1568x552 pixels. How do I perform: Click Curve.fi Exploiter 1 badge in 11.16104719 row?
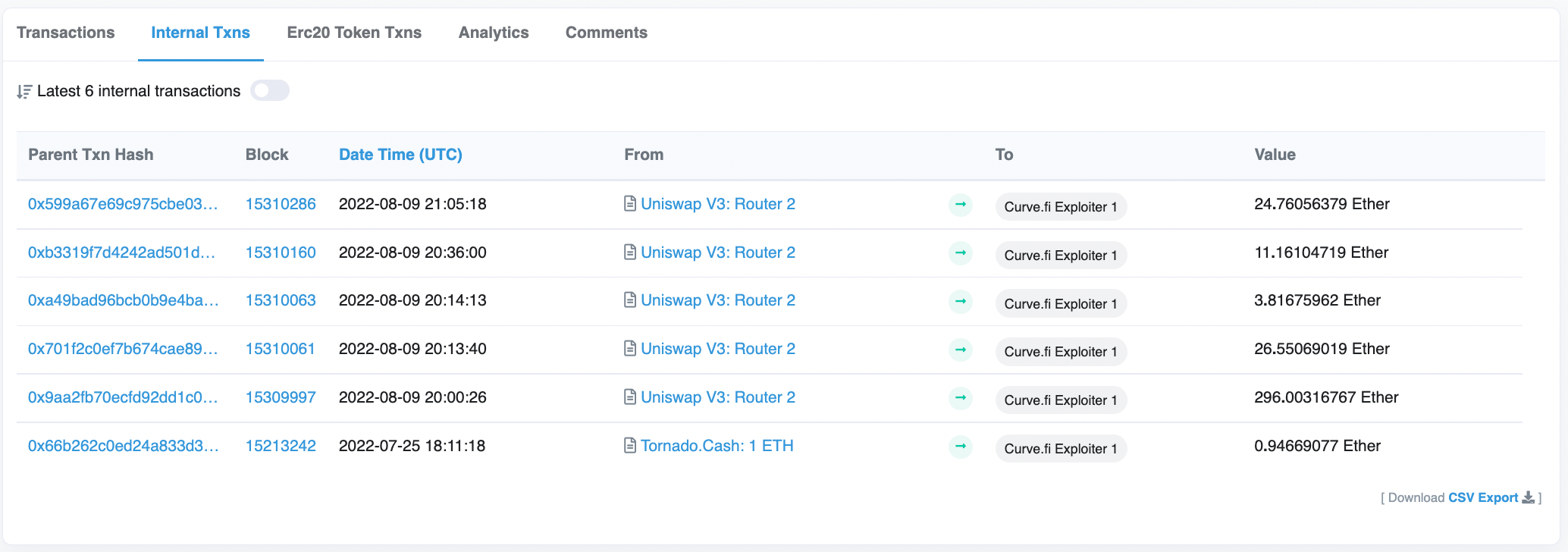tap(1061, 256)
